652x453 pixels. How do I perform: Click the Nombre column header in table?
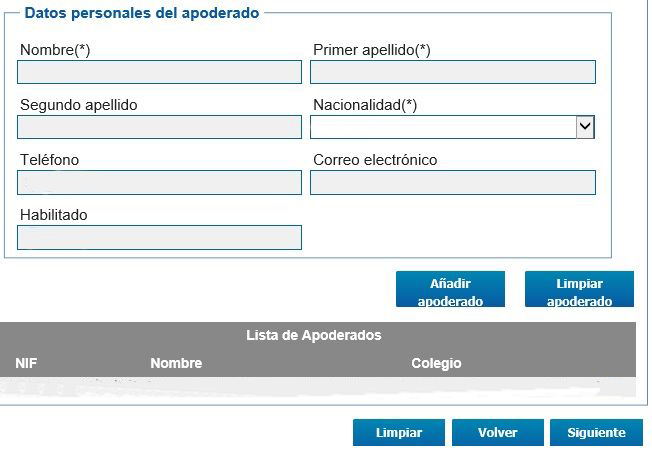(176, 364)
